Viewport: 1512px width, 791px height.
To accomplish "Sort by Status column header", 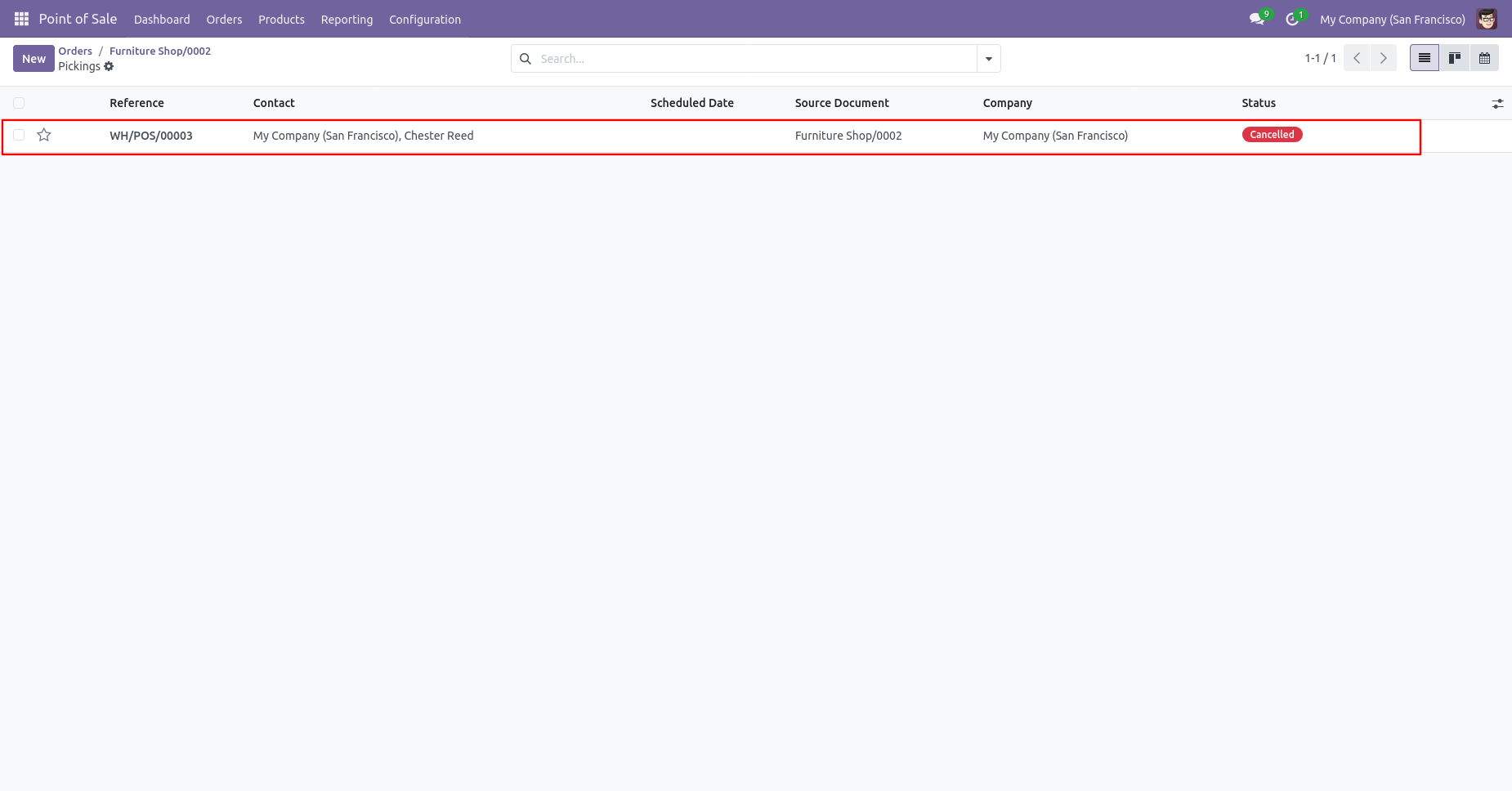I will coord(1259,103).
